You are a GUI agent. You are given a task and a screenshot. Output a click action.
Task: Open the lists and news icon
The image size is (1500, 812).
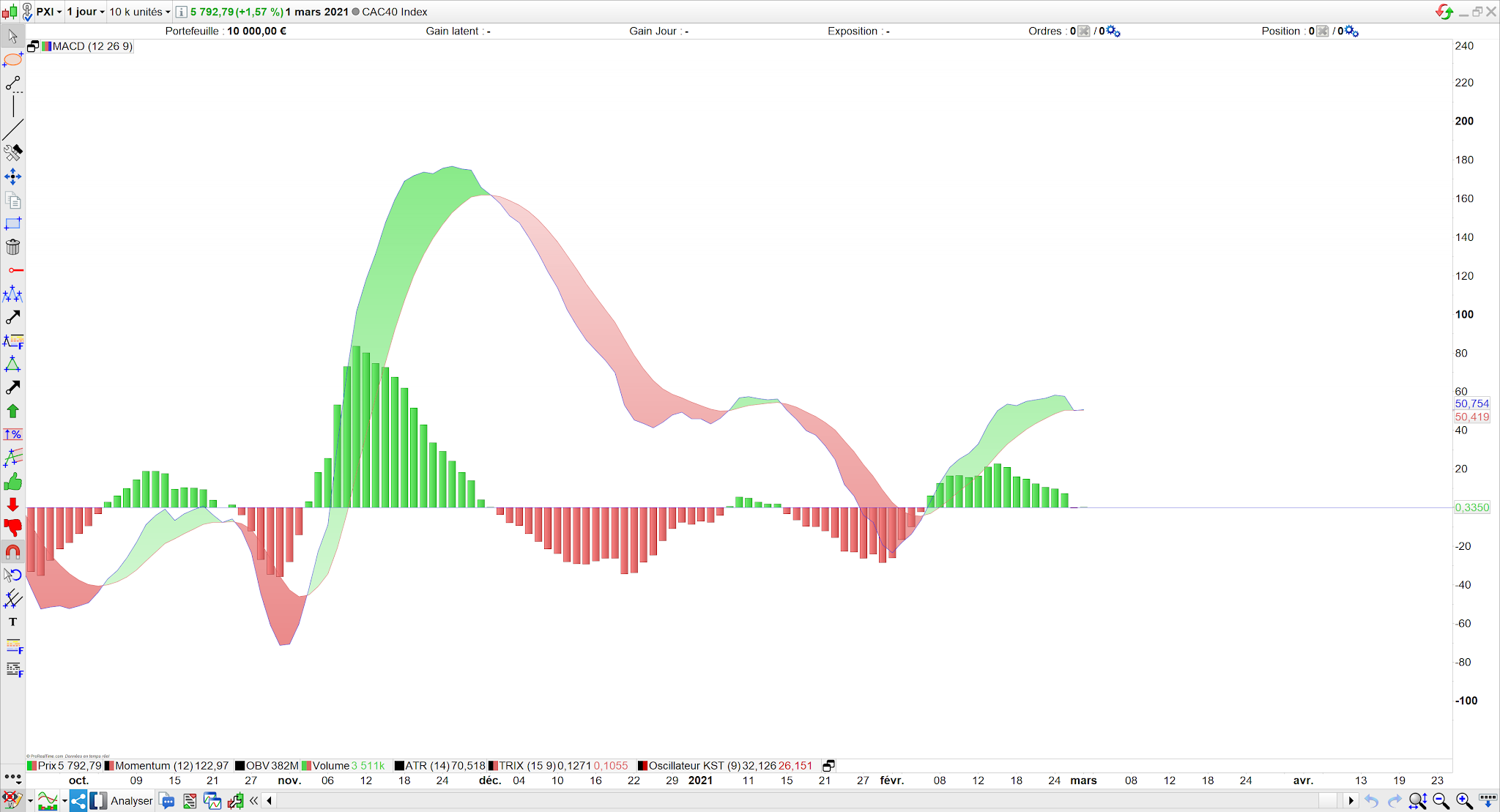(x=190, y=801)
